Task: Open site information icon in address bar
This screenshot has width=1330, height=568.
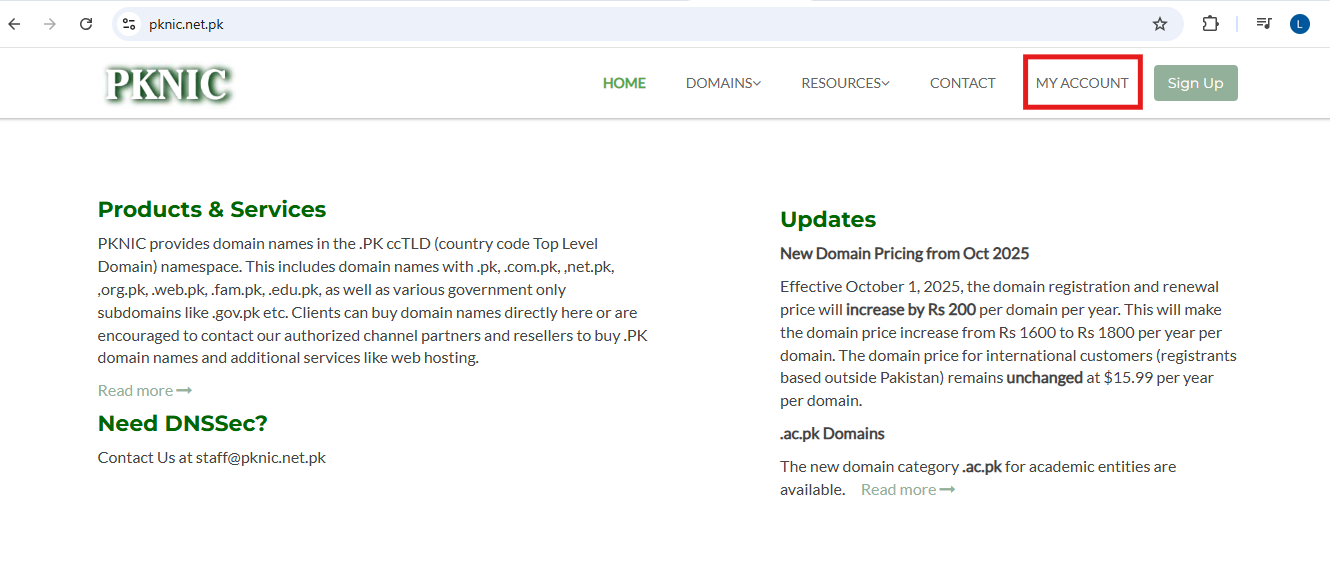Action: coord(128,24)
